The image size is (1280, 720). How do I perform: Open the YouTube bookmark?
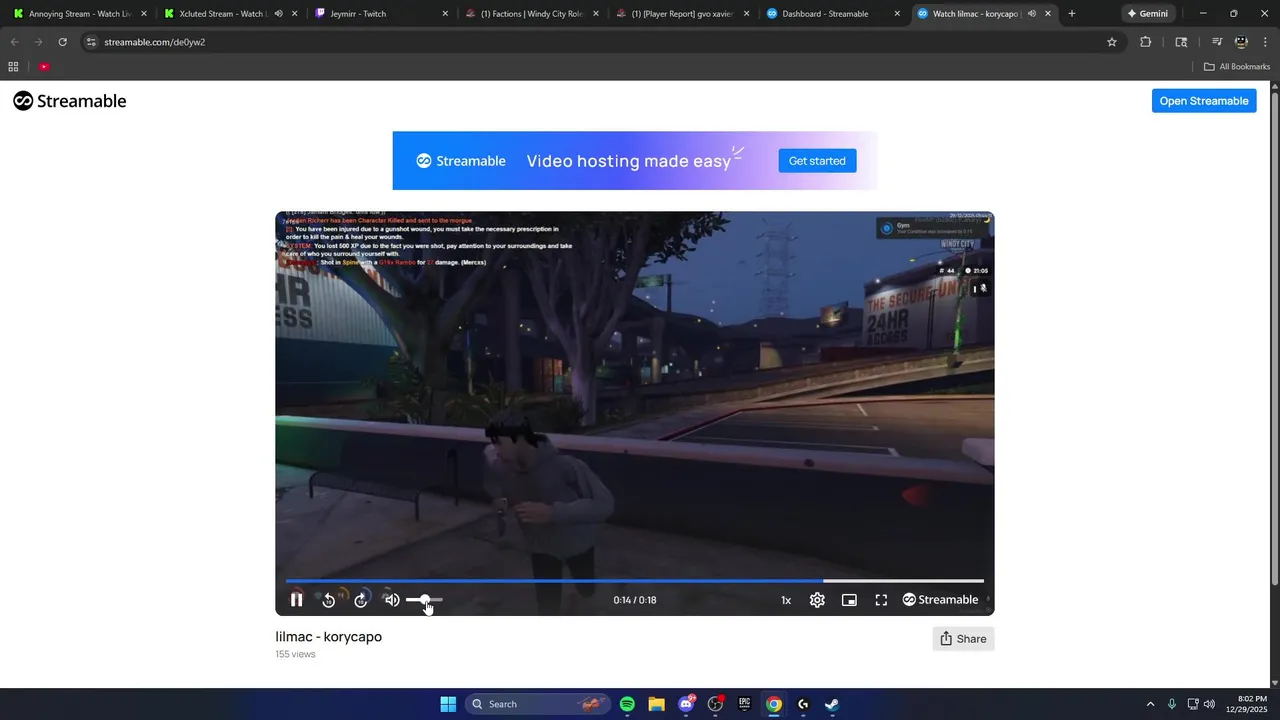pos(44,67)
